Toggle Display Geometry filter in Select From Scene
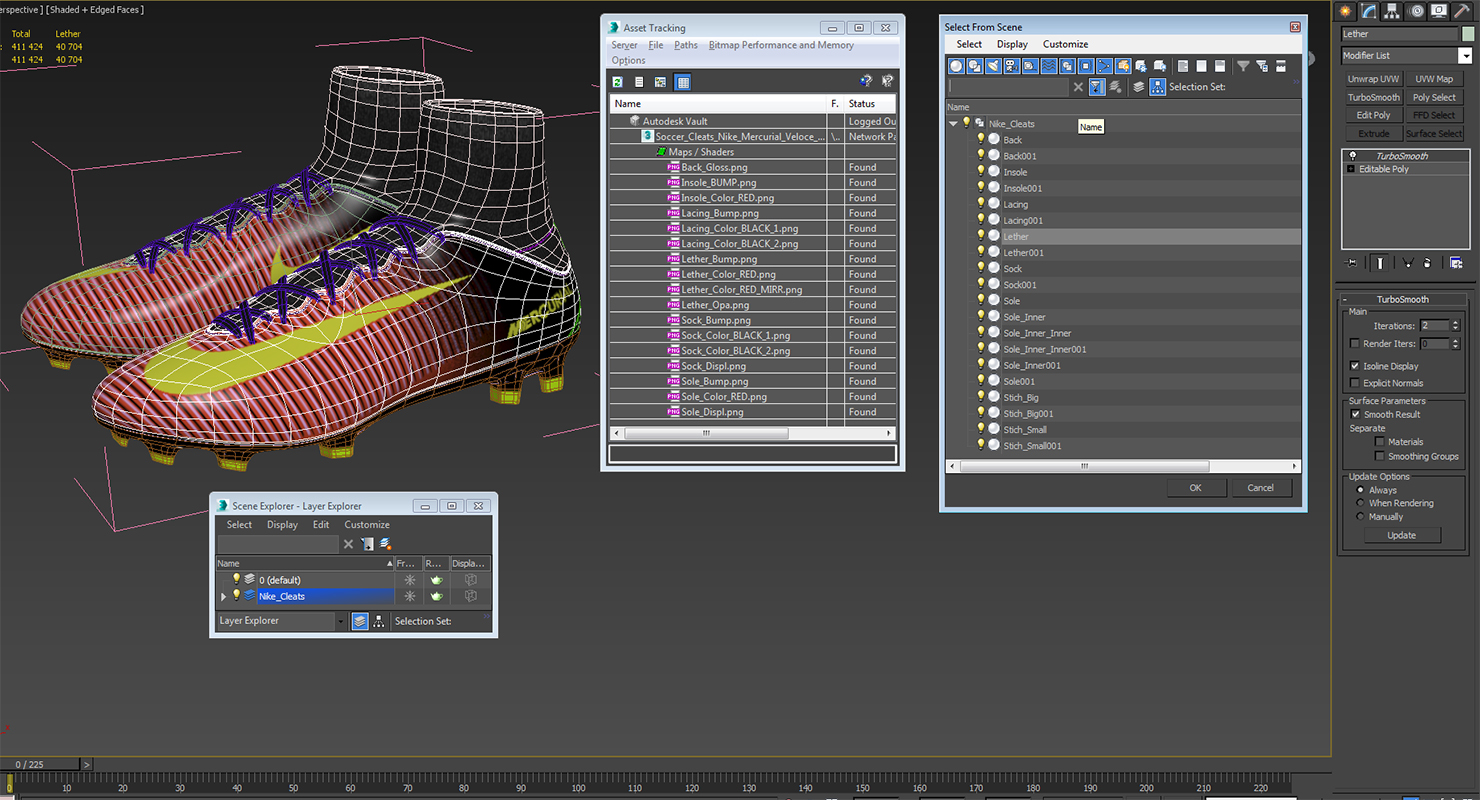This screenshot has width=1480, height=800. click(956, 66)
